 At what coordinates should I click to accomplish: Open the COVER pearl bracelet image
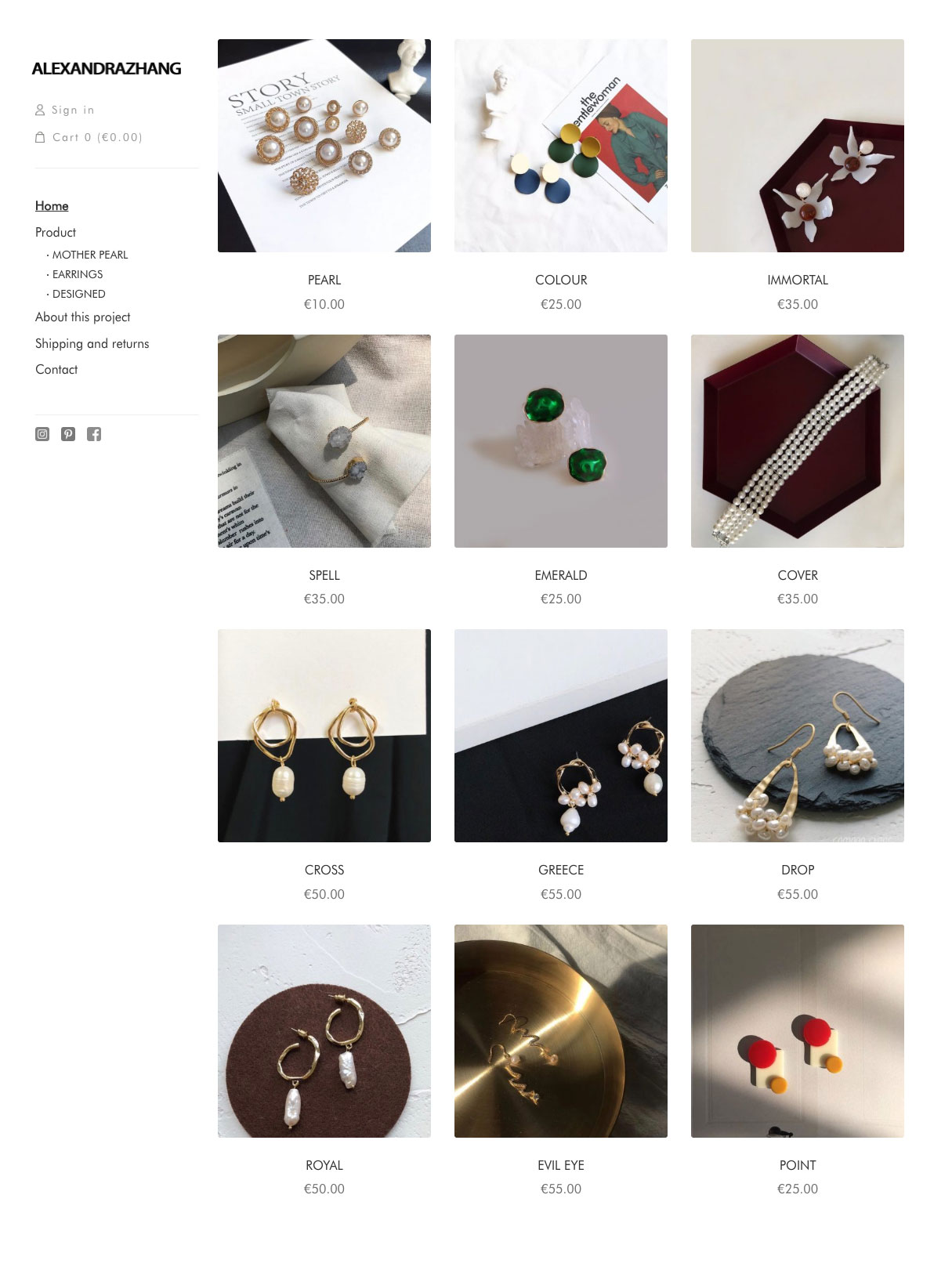tap(798, 441)
